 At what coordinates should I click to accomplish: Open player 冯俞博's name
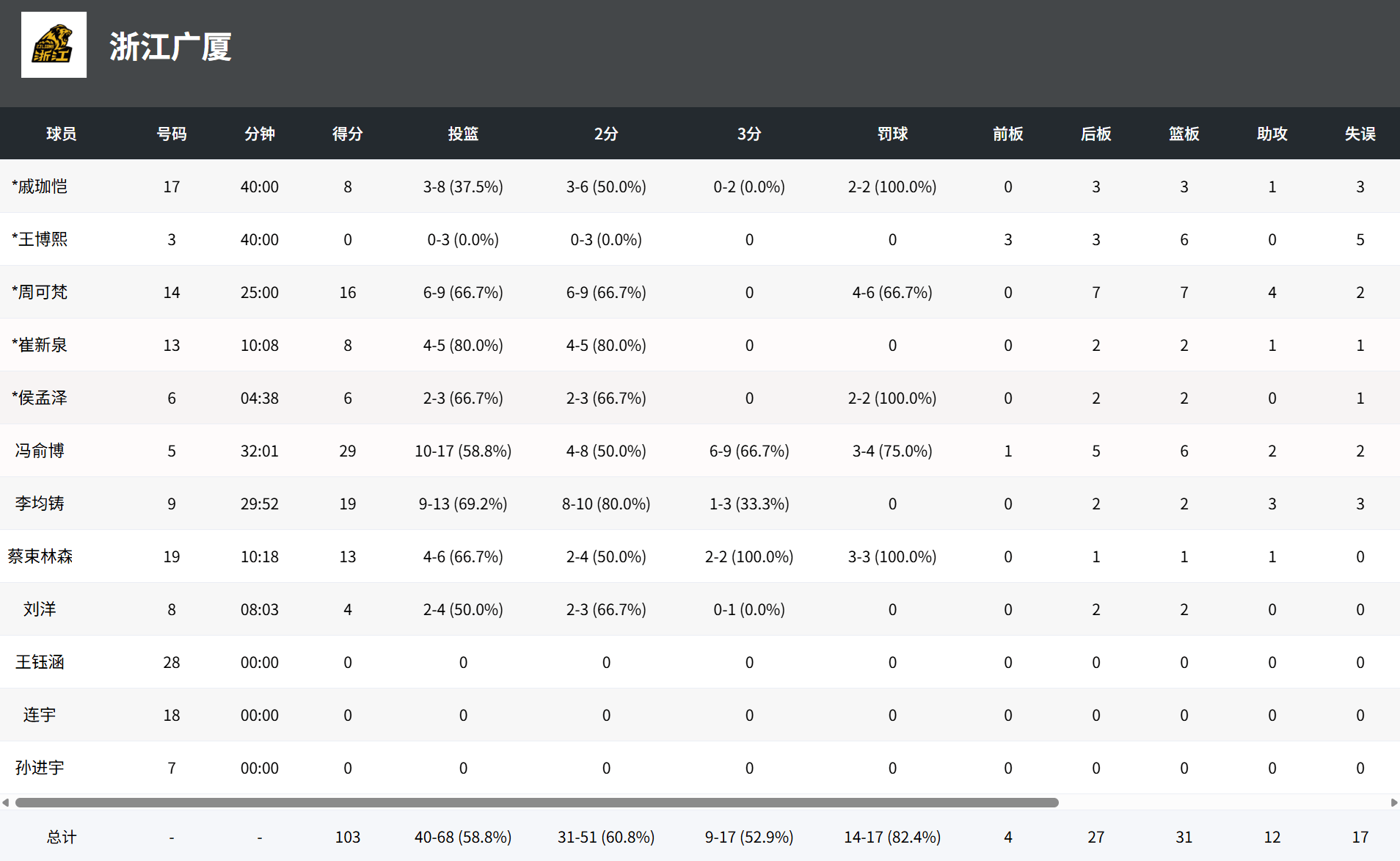click(x=40, y=451)
